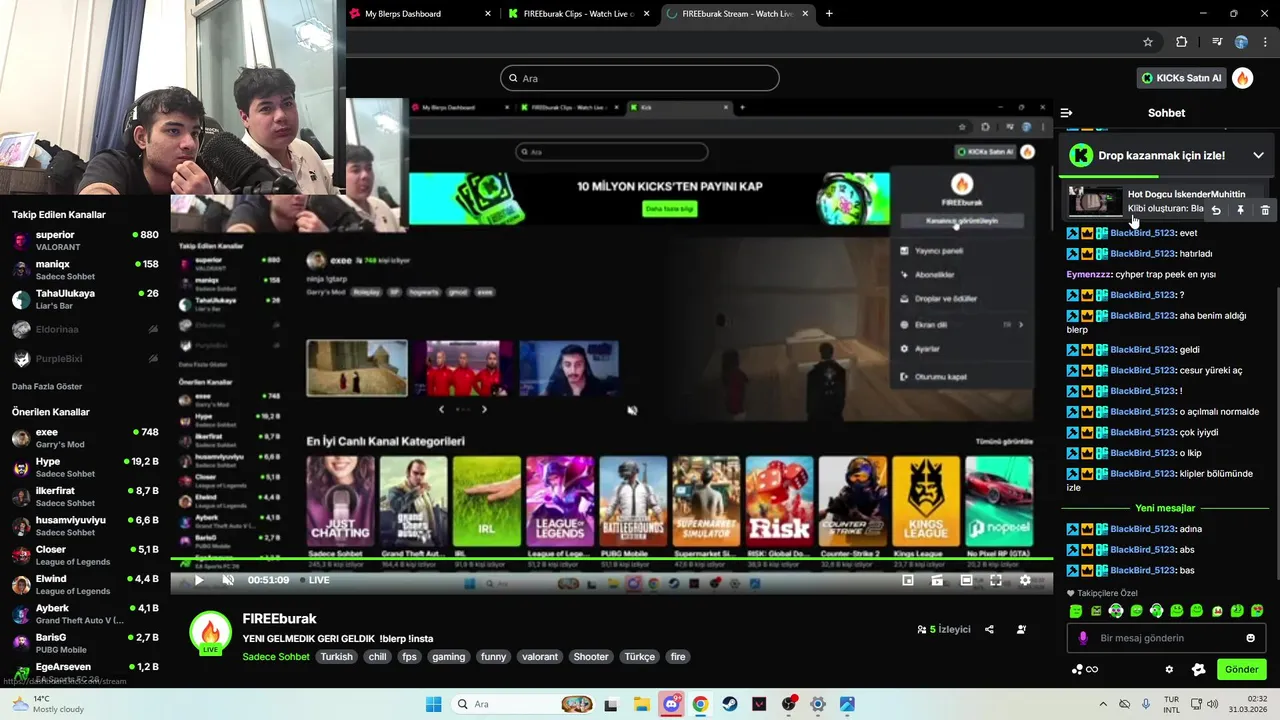Open Windows Start menu
This screenshot has height=720, width=1280.
click(433, 704)
